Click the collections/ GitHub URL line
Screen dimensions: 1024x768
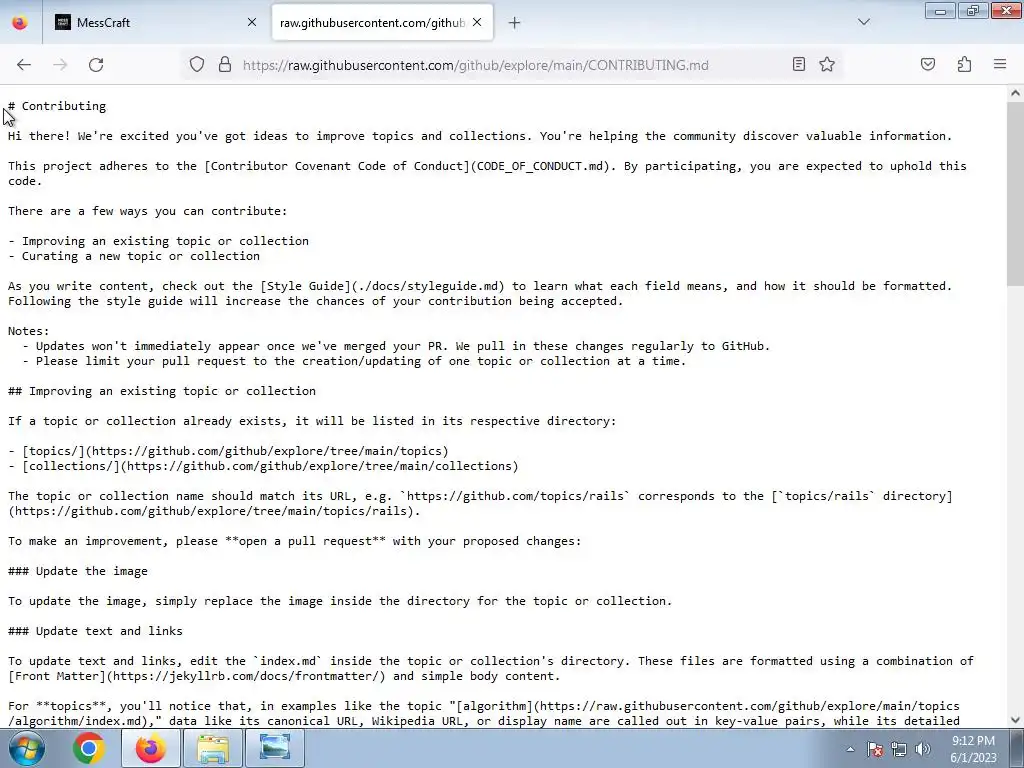[x=263, y=466]
